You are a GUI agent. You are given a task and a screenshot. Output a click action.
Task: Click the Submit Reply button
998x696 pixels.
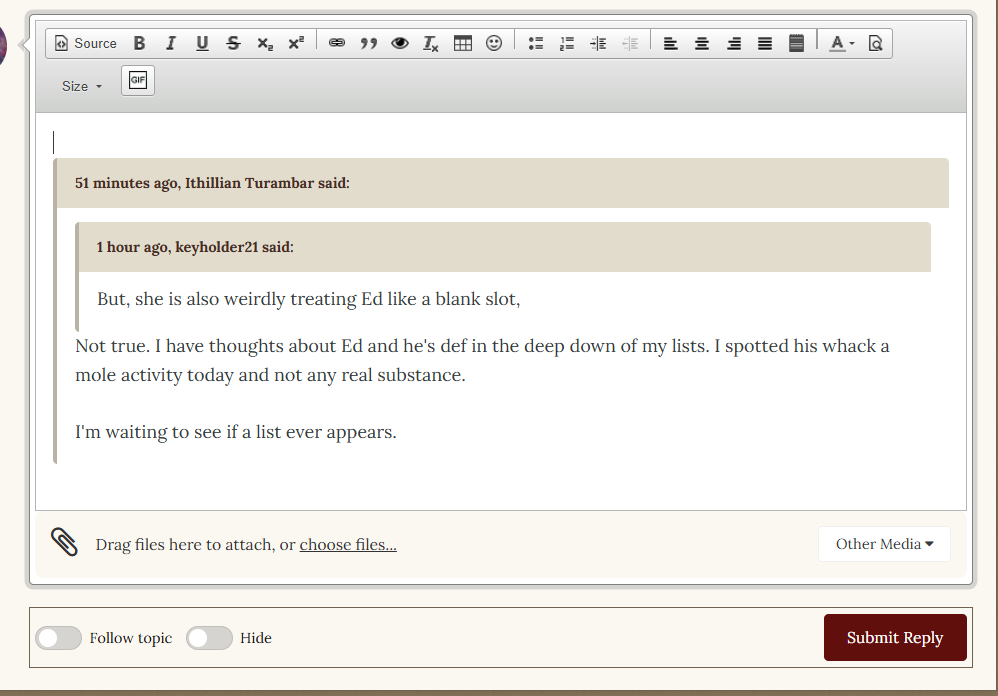(894, 638)
